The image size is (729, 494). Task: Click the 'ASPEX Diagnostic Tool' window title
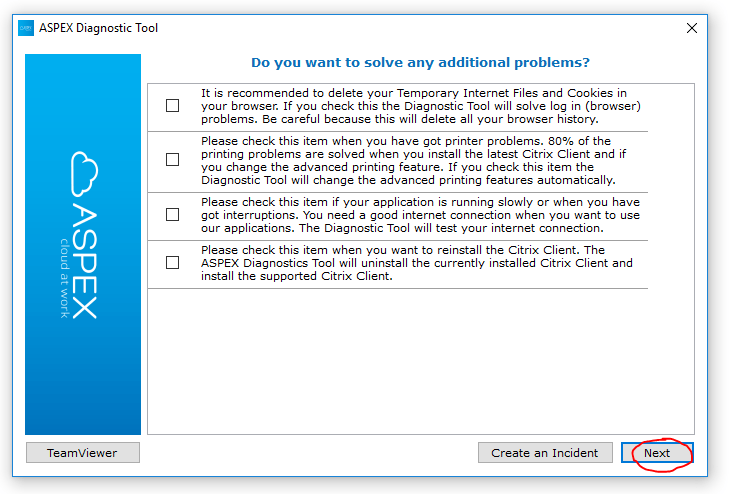point(99,28)
